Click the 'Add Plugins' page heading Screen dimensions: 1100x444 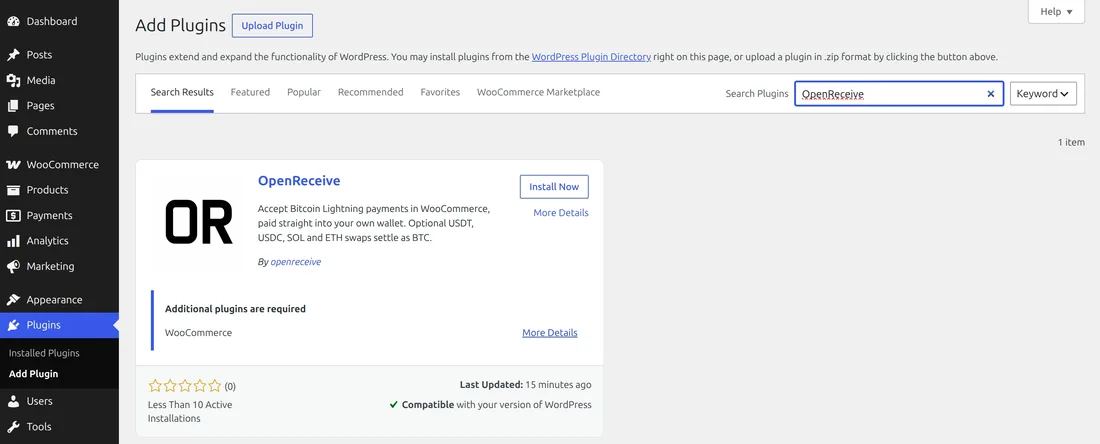point(180,25)
